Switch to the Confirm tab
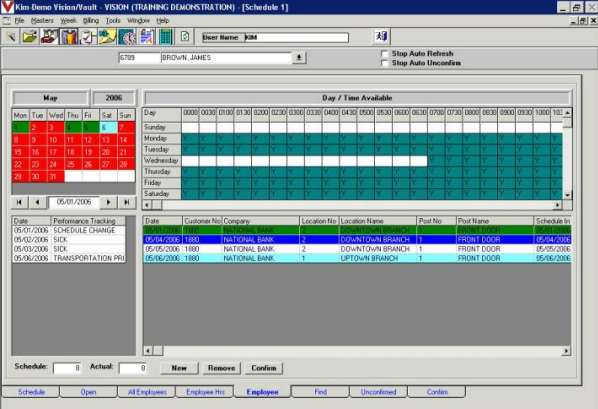Screen dimensions: 598x409 [437, 392]
